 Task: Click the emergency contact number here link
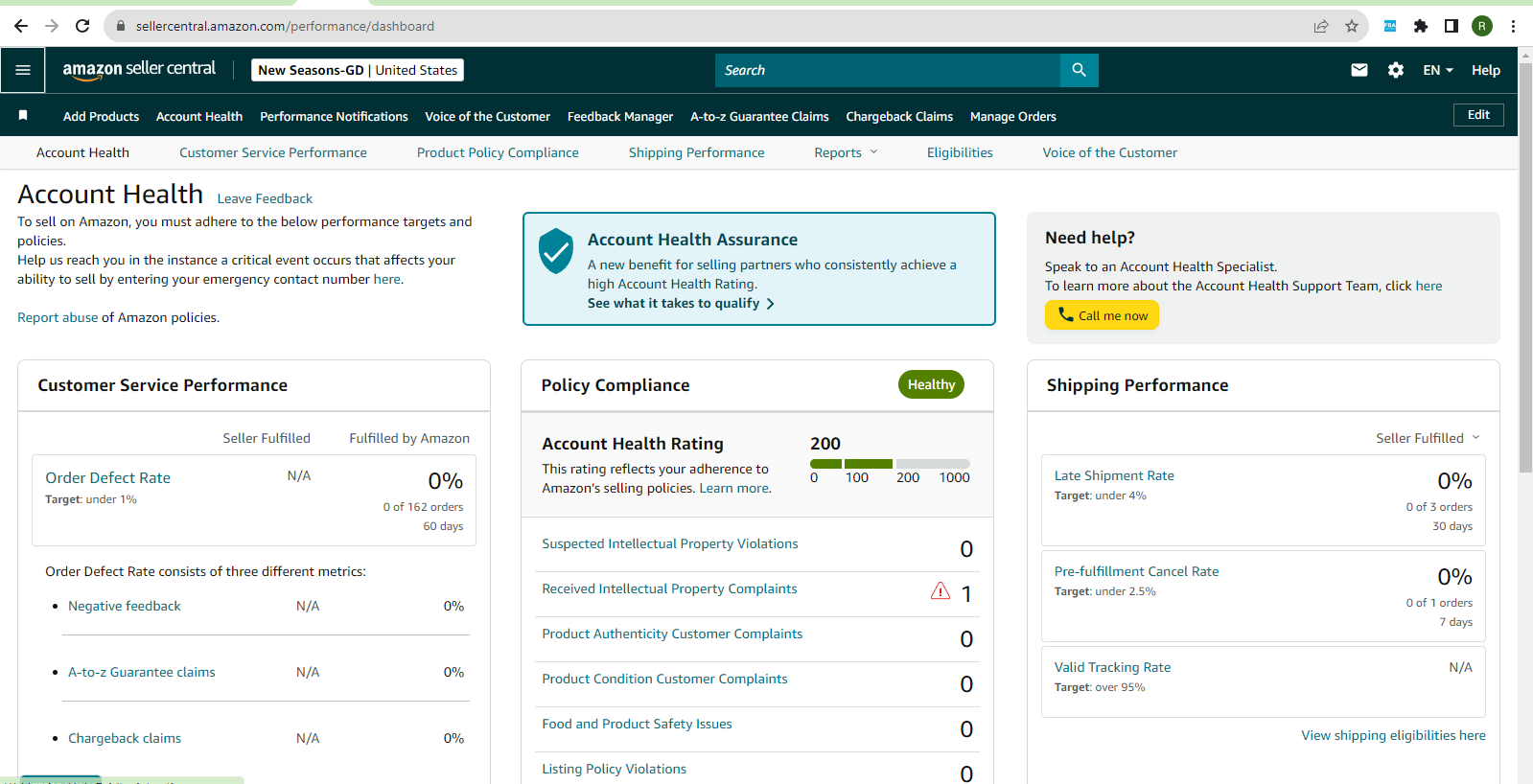click(x=387, y=279)
